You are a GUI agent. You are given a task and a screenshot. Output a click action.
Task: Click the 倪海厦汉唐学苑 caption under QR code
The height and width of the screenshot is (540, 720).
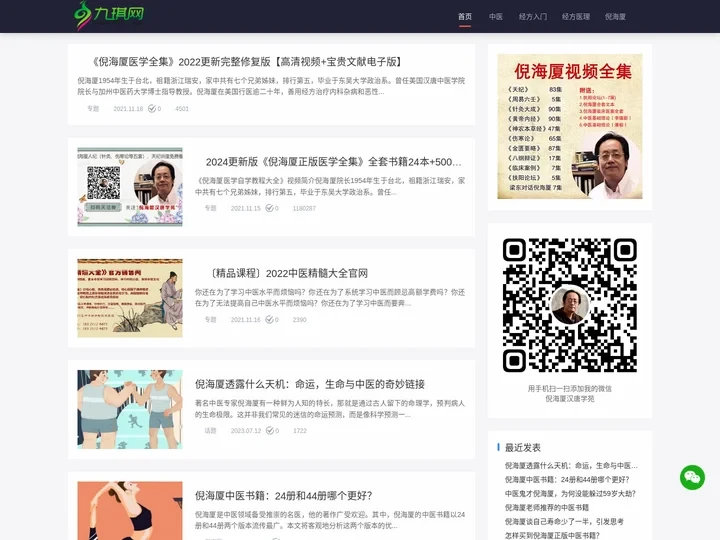tap(570, 399)
